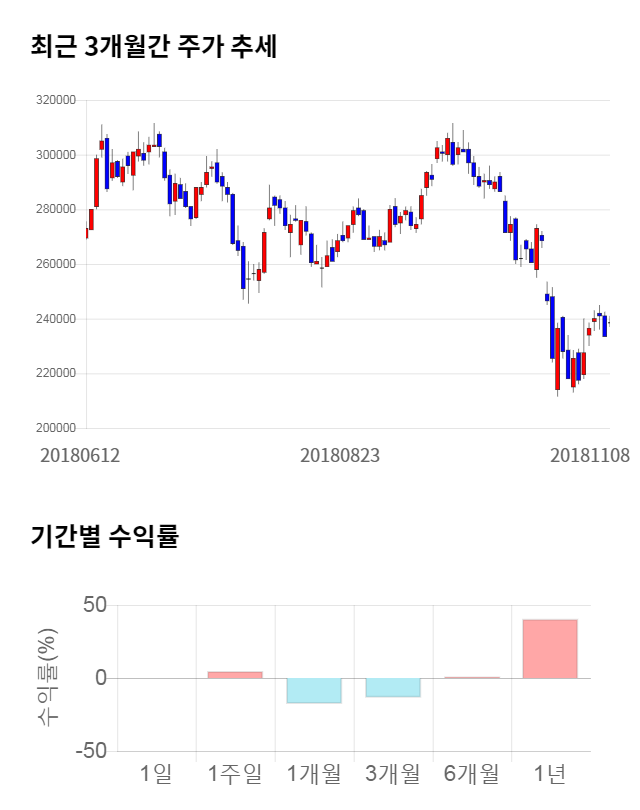Screen dimensions: 640x810
Task: Select the '1년' period label
Action: [x=550, y=773]
